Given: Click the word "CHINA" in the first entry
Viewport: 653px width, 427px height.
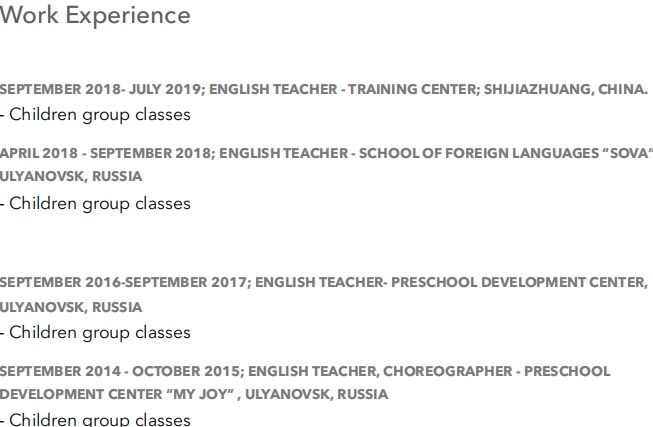Looking at the screenshot, I should 622,89.
